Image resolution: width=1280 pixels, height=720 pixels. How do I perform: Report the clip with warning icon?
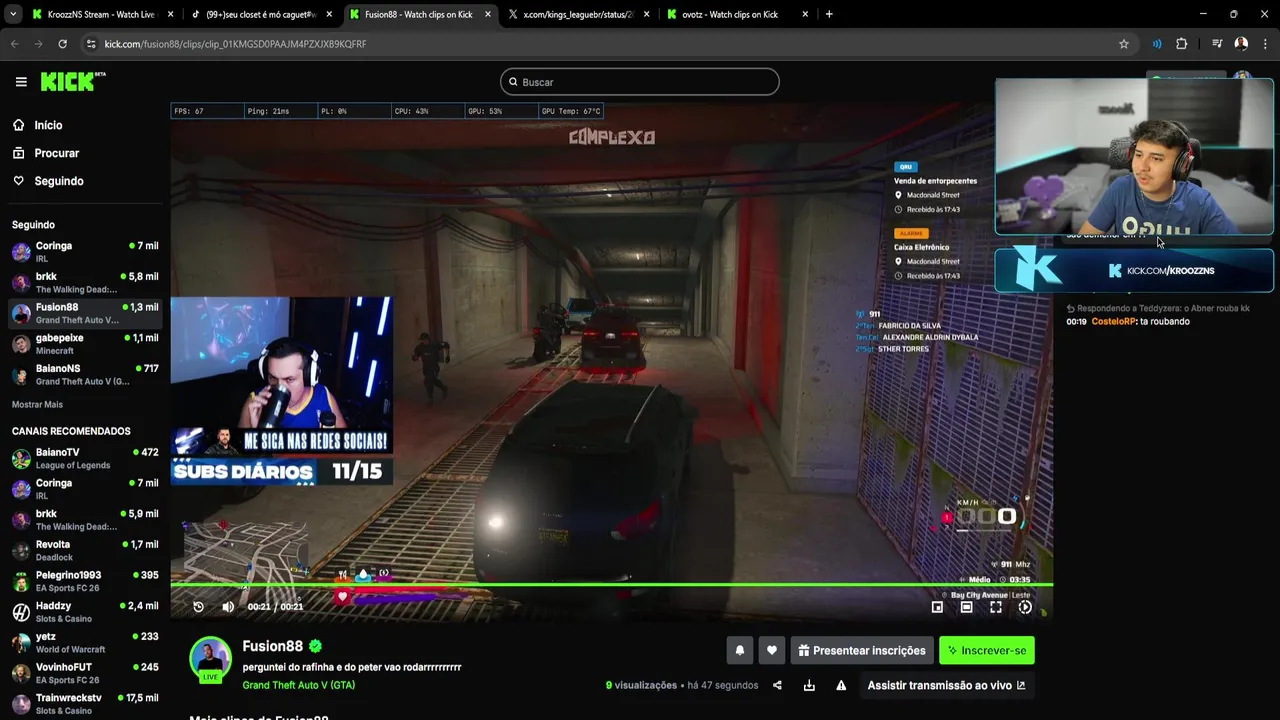tap(841, 685)
